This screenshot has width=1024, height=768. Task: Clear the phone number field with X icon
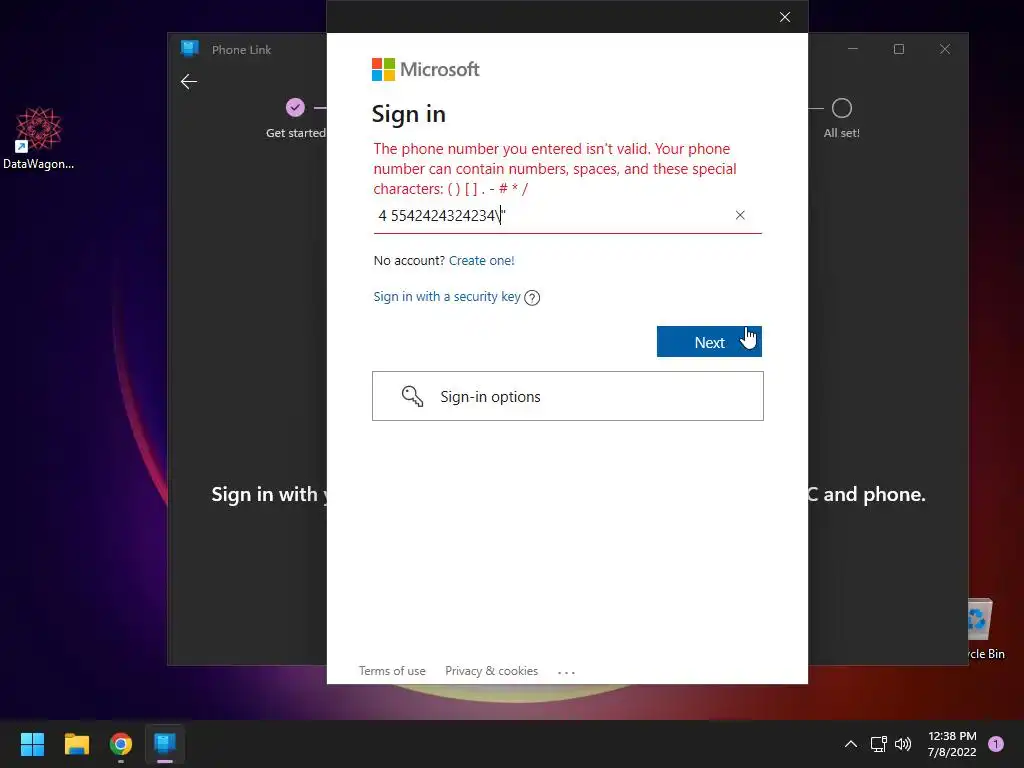click(740, 215)
